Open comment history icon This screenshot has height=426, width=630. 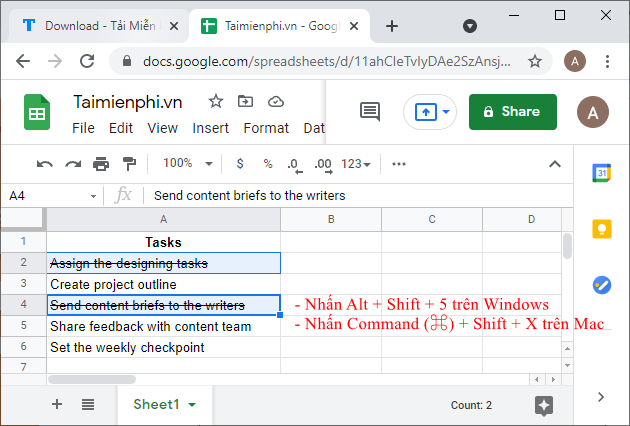pyautogui.click(x=370, y=111)
